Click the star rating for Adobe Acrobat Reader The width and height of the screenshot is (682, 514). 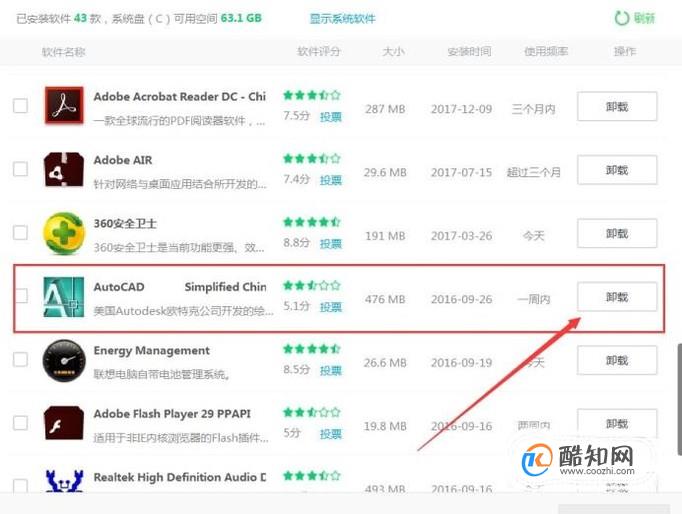311,95
